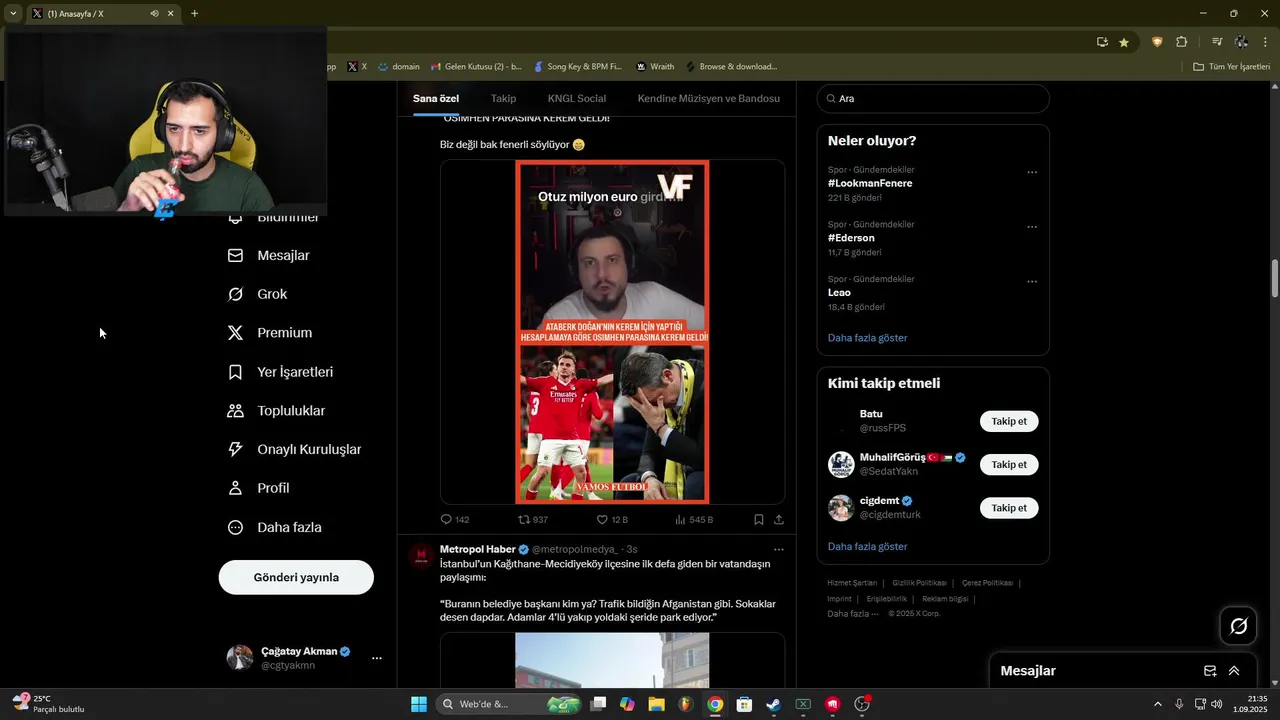Open the floating Grok button

point(1239,626)
